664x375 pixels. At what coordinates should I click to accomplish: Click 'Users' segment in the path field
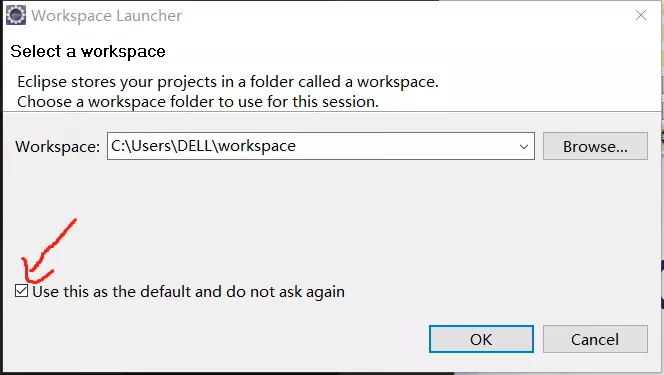(151, 146)
